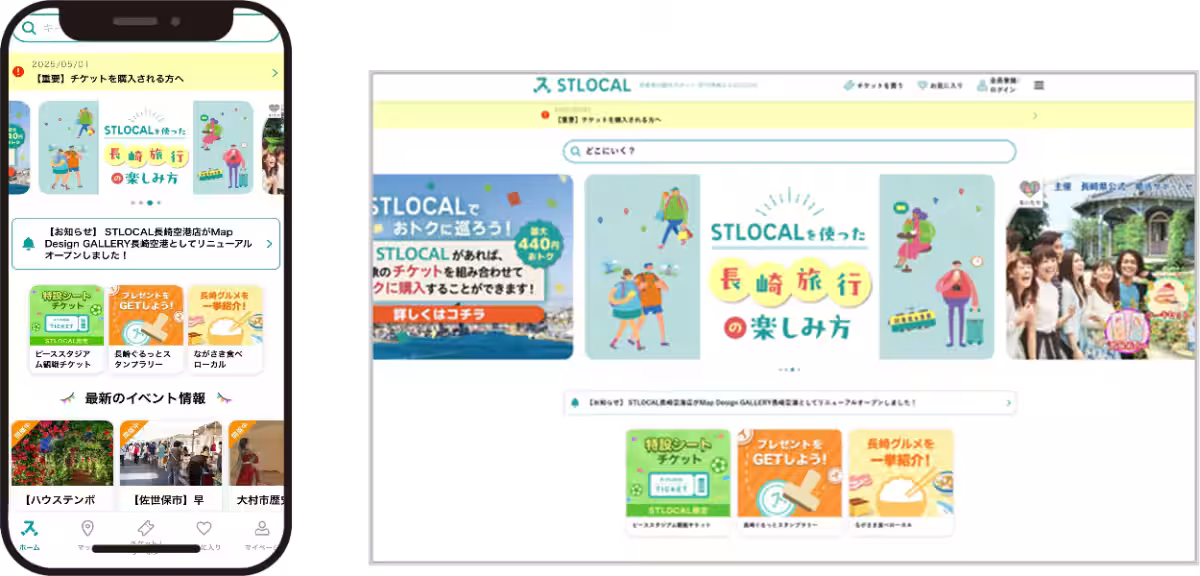
Task: Click the desktop お気に入り label
Action: tap(947, 86)
